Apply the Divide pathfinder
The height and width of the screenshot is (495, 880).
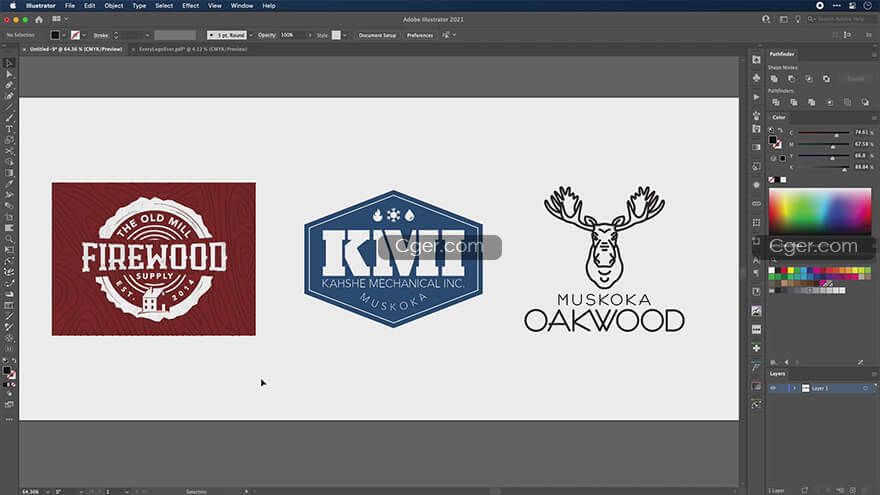click(x=776, y=102)
